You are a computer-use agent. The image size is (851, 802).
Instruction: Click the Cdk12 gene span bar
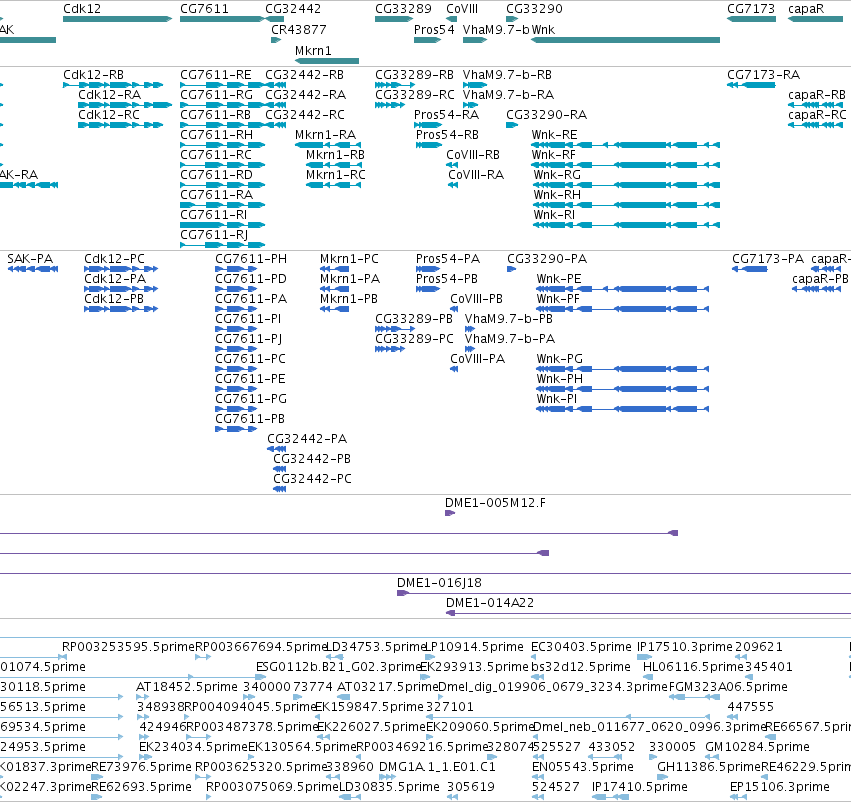point(117,19)
